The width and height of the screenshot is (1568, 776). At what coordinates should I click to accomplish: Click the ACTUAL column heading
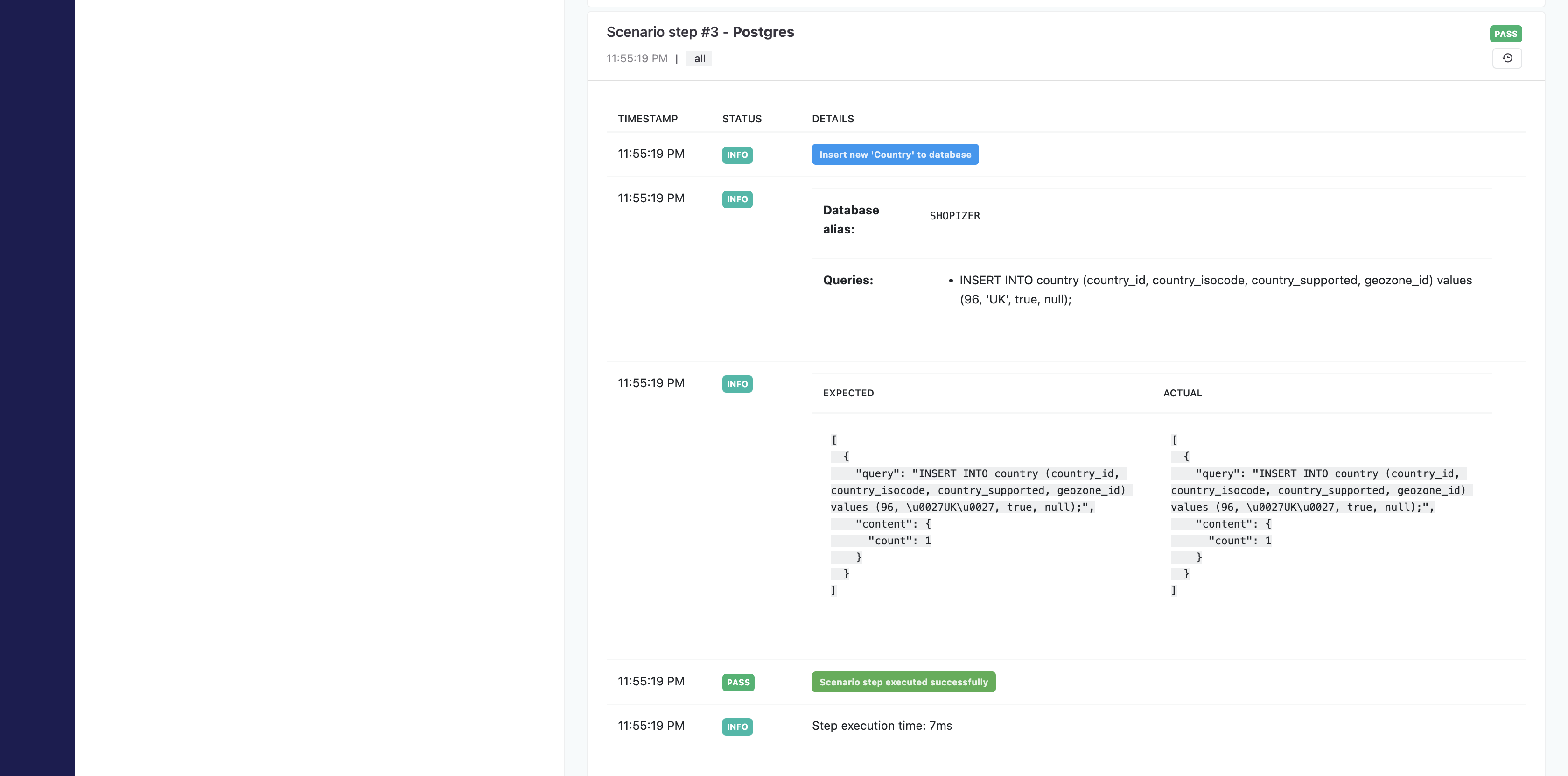(1182, 394)
